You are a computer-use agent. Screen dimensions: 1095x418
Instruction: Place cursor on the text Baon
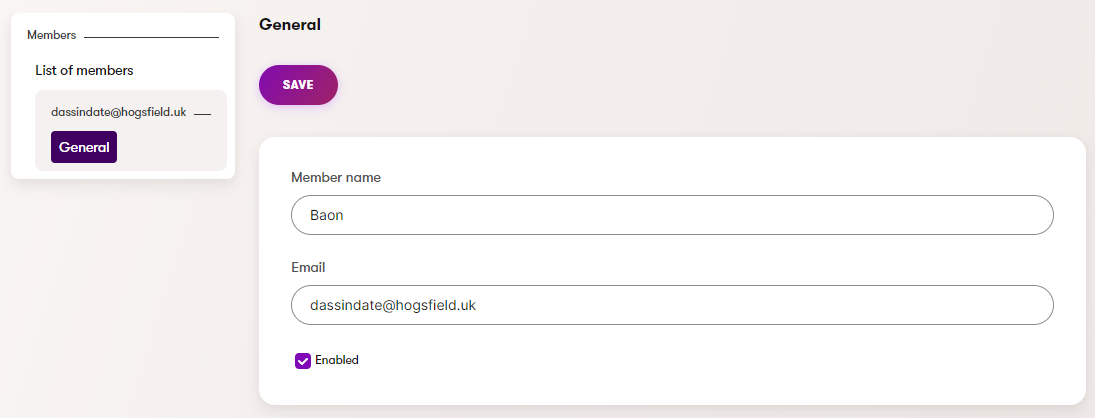[327, 215]
